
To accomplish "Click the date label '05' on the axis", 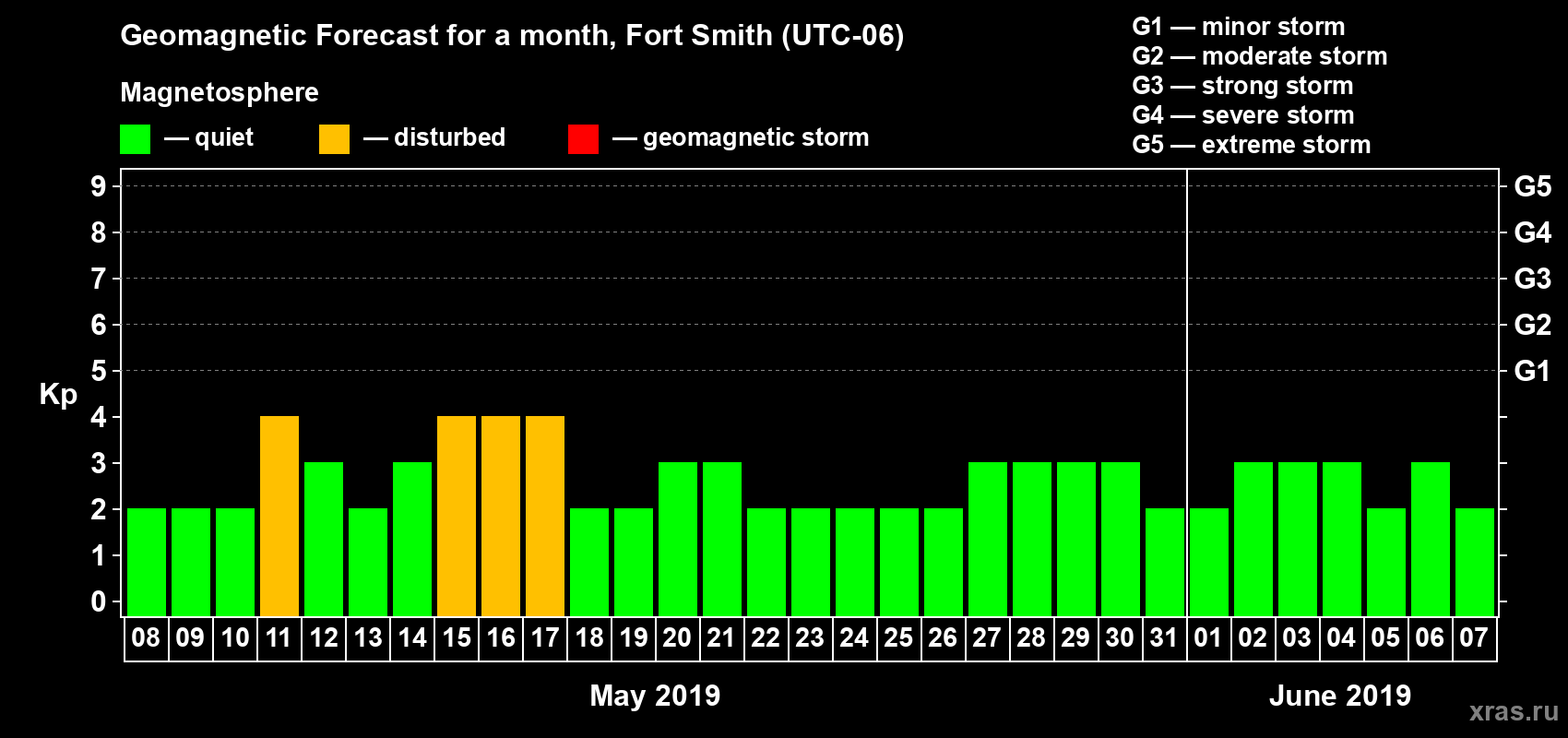I will click(x=1385, y=637).
